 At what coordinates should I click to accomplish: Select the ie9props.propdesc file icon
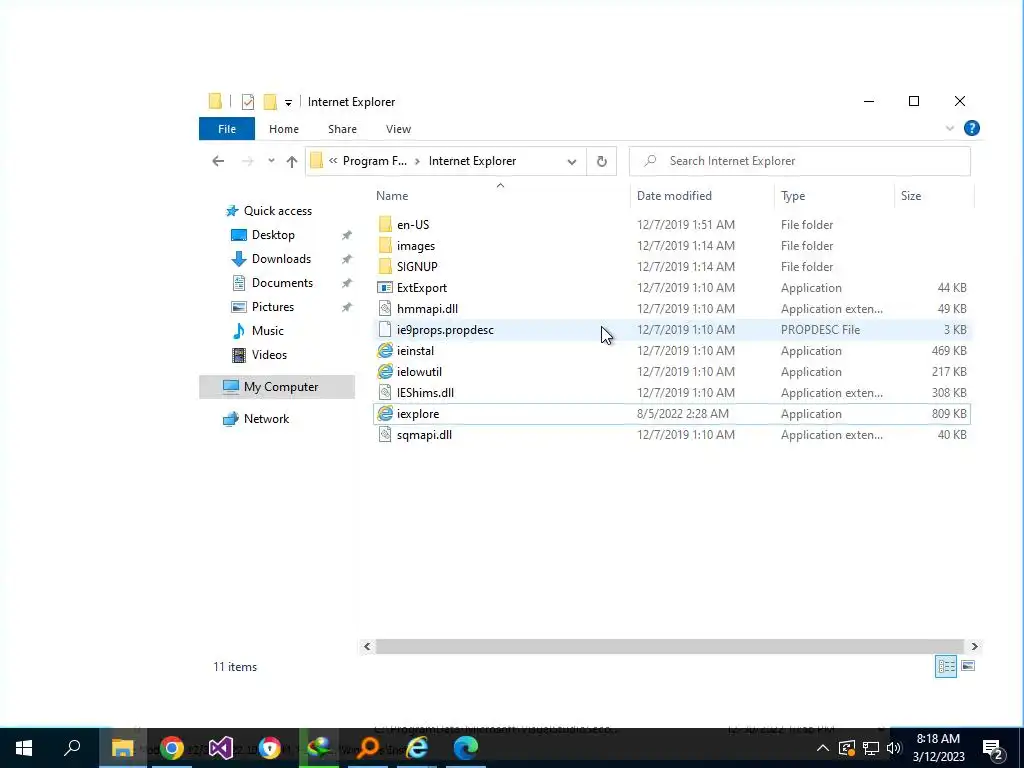click(385, 330)
